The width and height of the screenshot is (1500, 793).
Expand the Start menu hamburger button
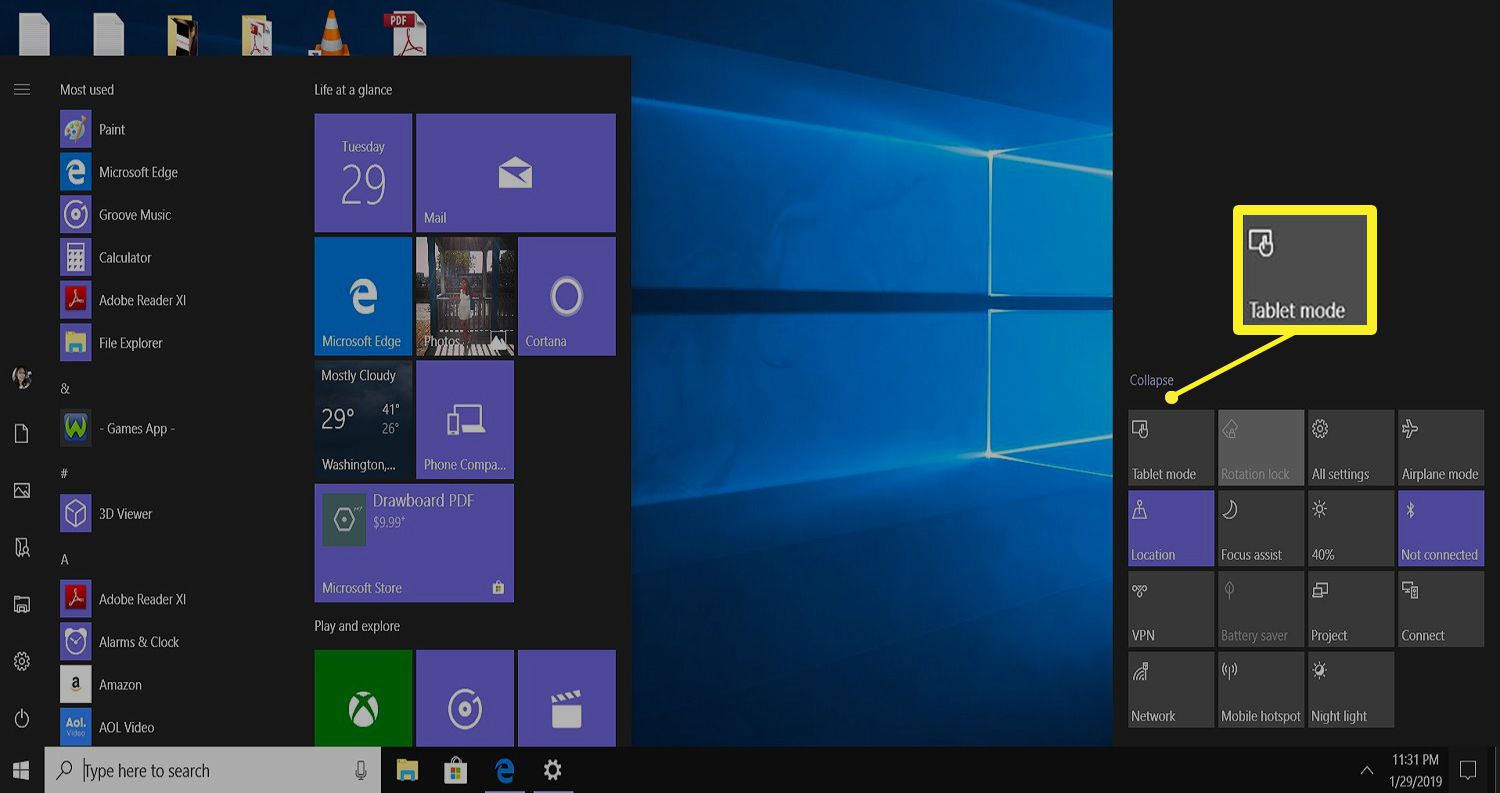[21, 90]
